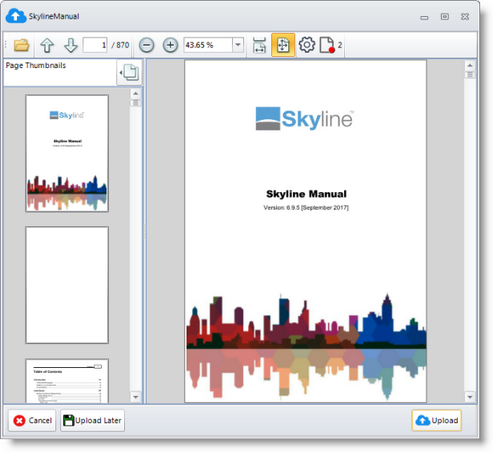Click thumbnail panel scroll down arrow
This screenshot has height=452, width=493.
click(136, 397)
